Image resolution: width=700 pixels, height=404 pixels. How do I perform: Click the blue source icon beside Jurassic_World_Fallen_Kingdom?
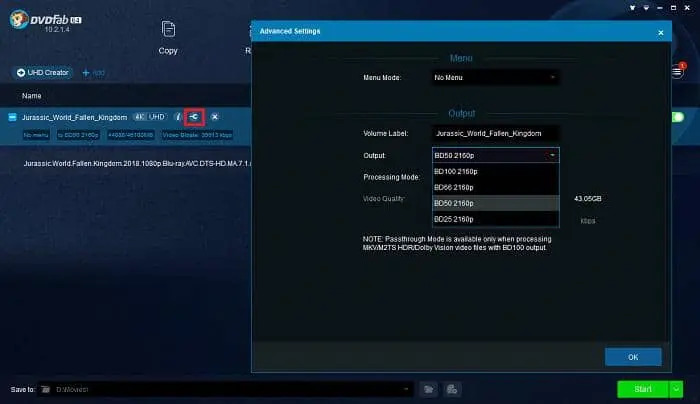pos(12,117)
